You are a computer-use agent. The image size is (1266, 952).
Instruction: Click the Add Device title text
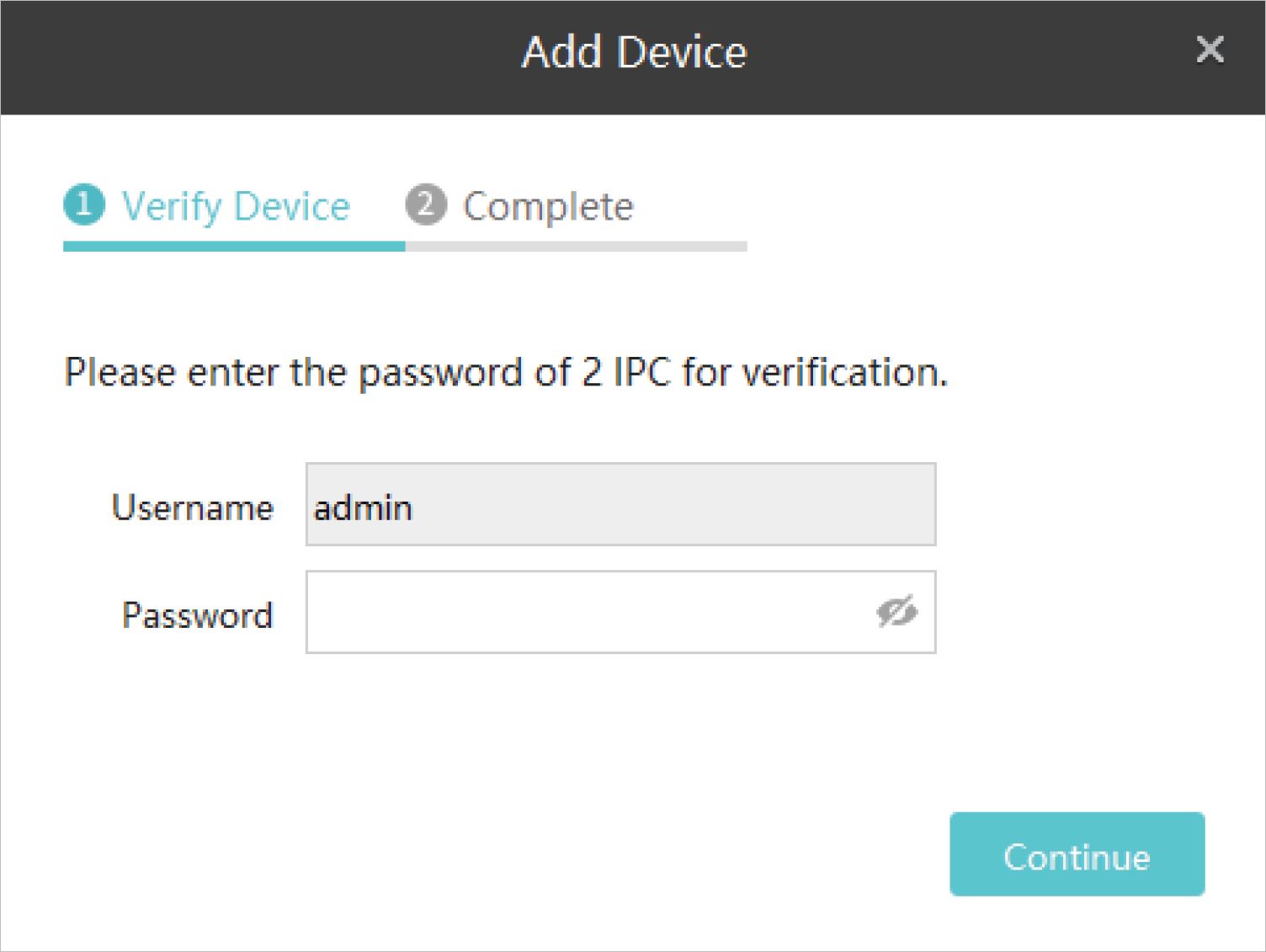tap(634, 52)
